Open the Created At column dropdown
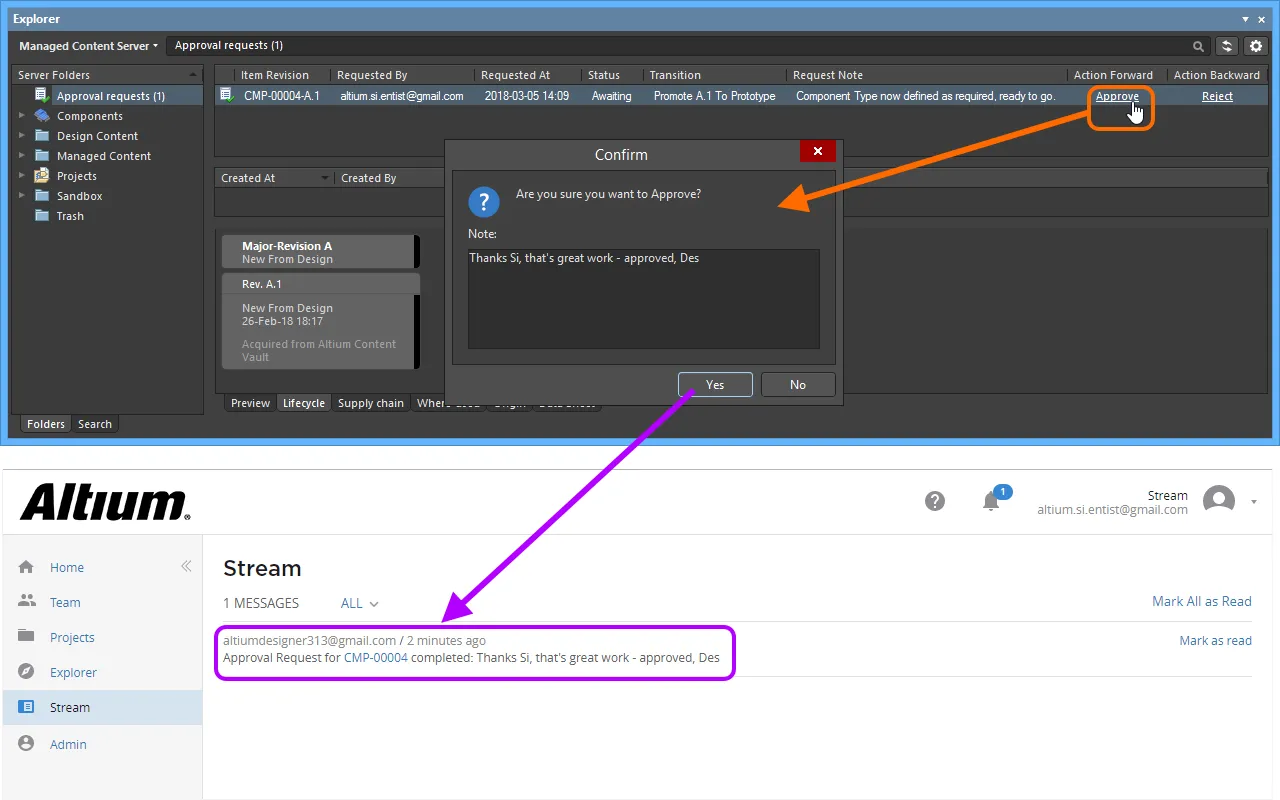 coord(325,178)
